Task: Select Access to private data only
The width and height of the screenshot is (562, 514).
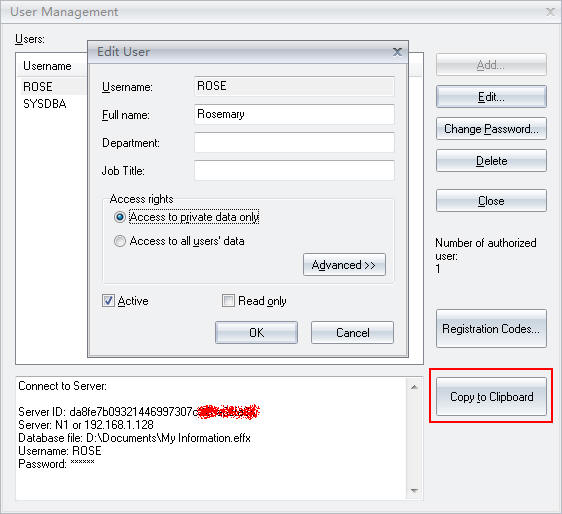Action: [119, 217]
